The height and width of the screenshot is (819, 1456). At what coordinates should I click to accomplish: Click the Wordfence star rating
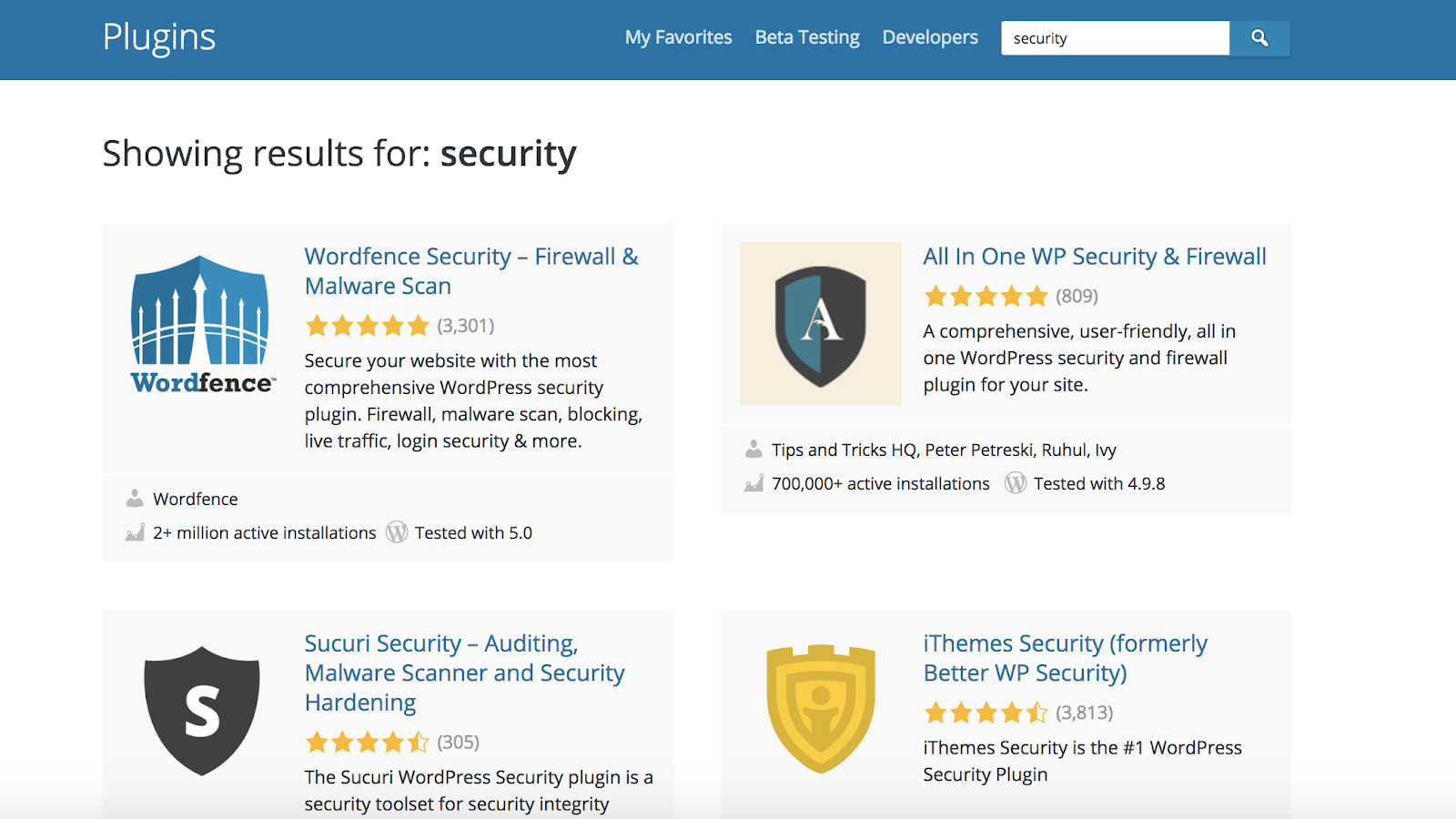tap(367, 326)
